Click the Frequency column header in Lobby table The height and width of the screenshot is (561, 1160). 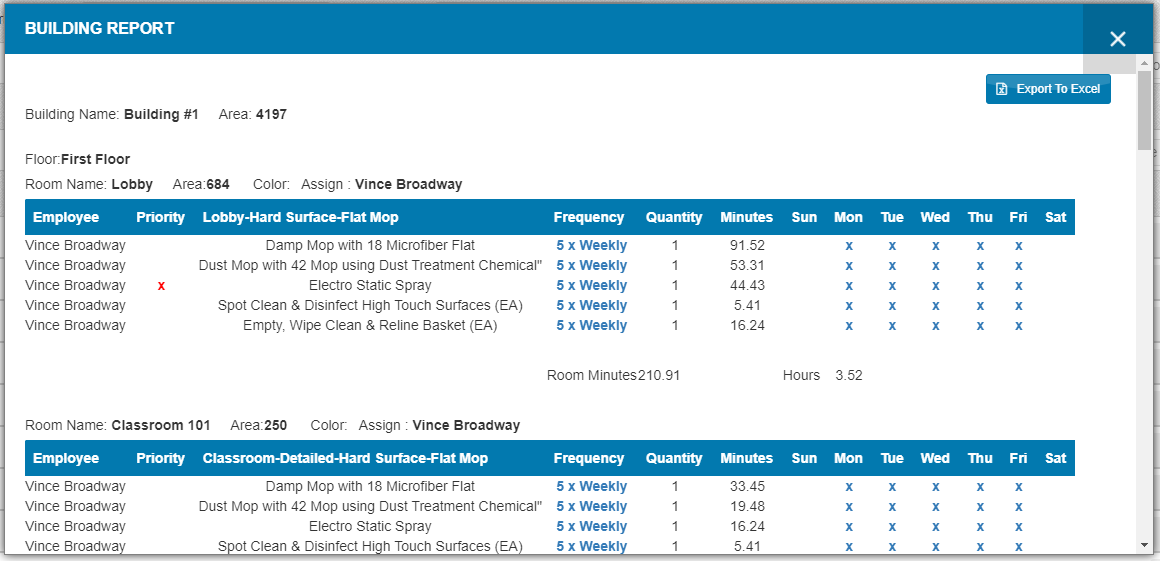coord(588,217)
